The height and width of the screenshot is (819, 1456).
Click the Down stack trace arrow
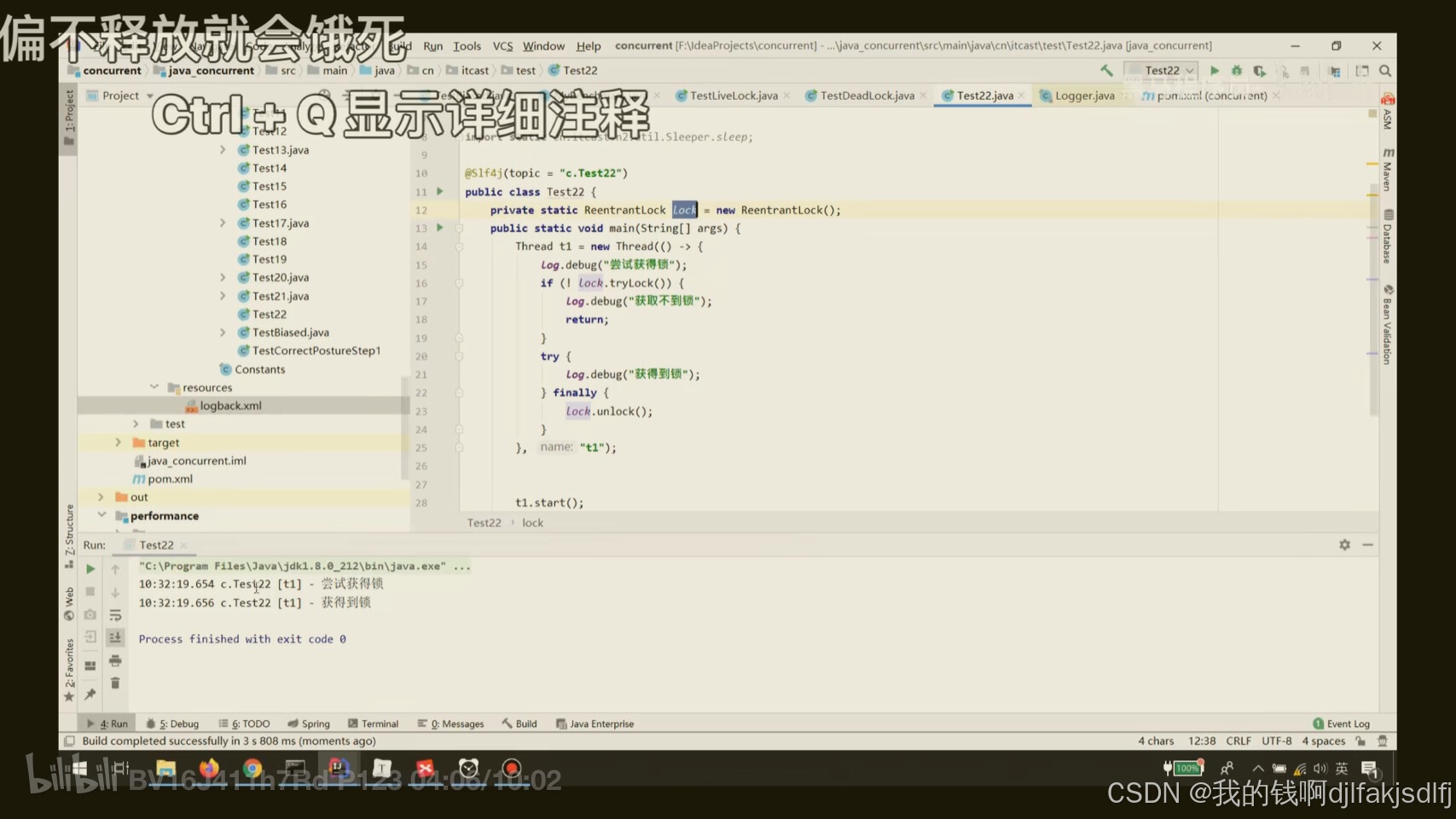coord(115,591)
